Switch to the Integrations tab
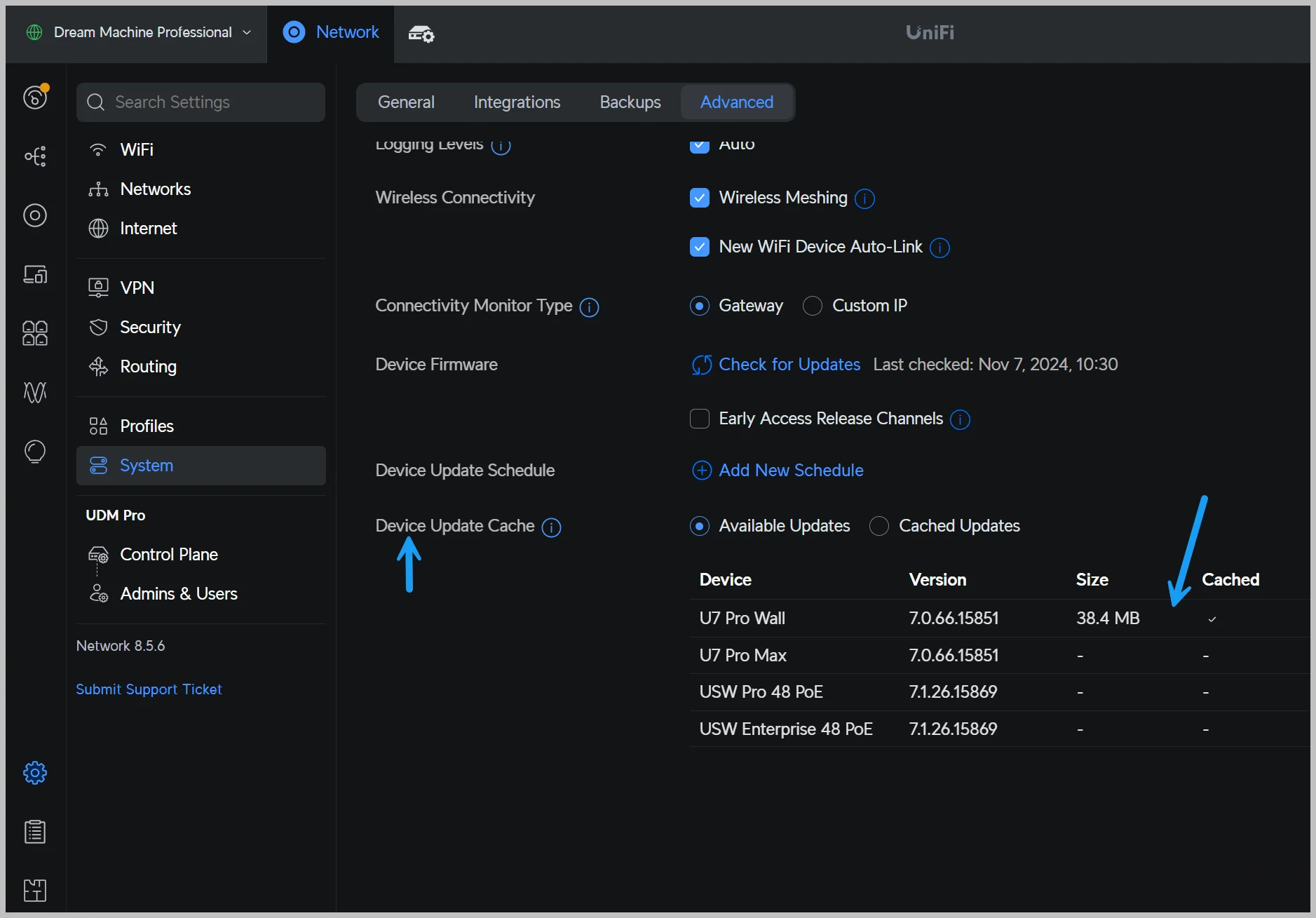Screen dimensions: 1316x918 [517, 102]
